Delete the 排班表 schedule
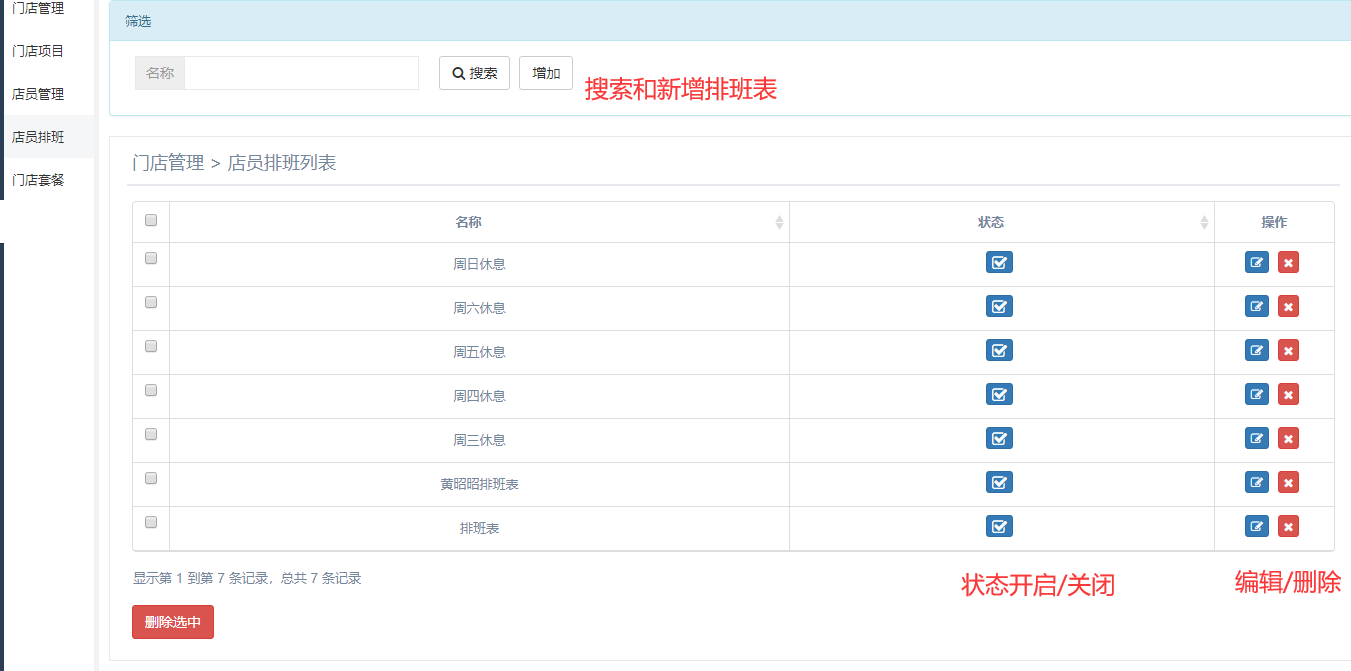1351x671 pixels. click(x=1288, y=526)
